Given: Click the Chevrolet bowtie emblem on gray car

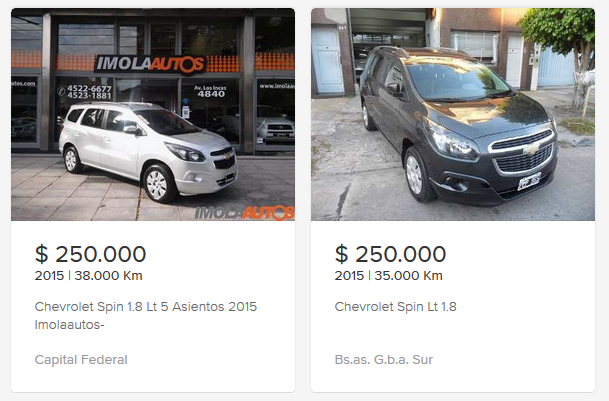Looking at the screenshot, I should [x=532, y=149].
